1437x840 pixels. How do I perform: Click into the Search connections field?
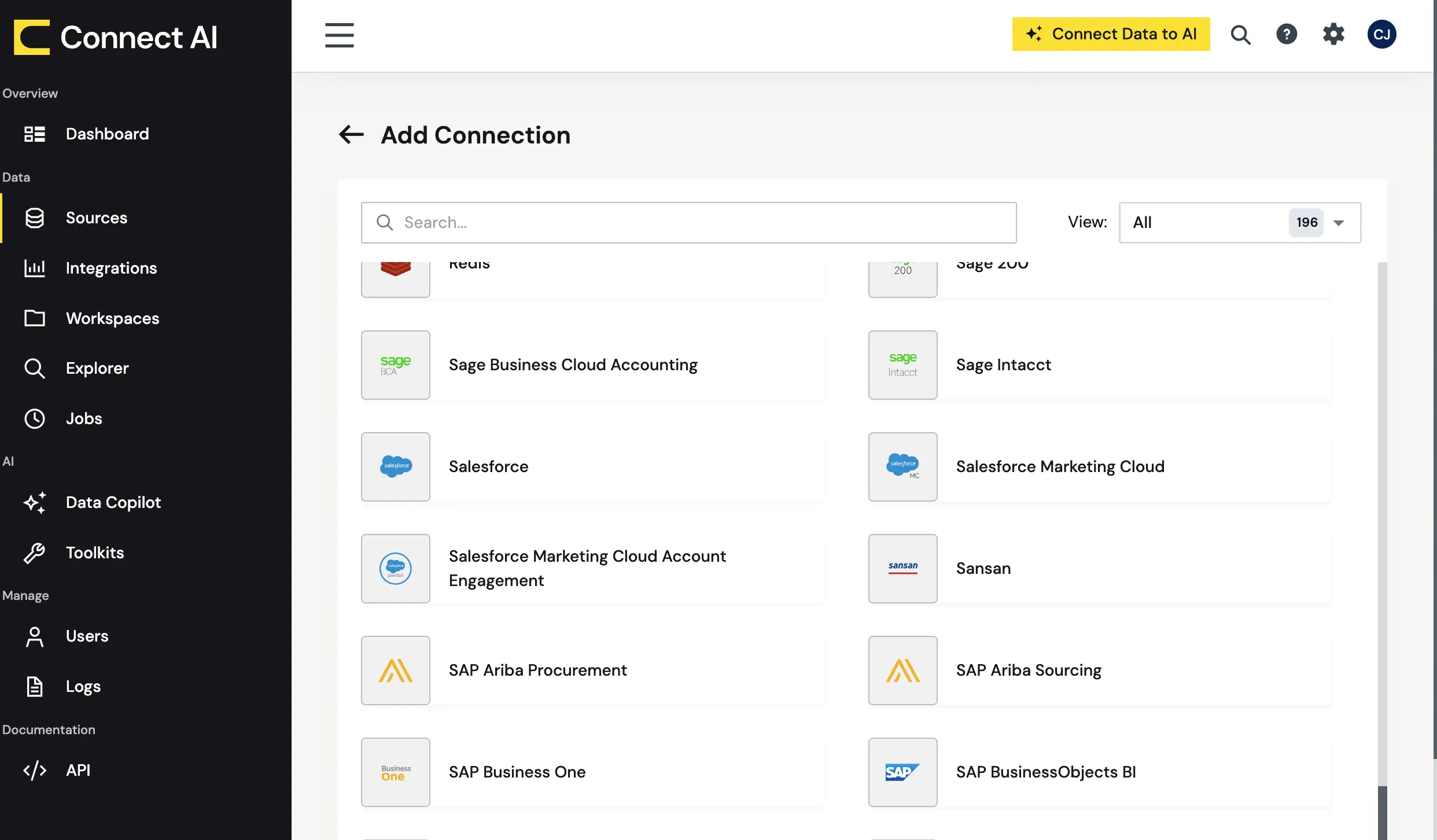coord(688,223)
